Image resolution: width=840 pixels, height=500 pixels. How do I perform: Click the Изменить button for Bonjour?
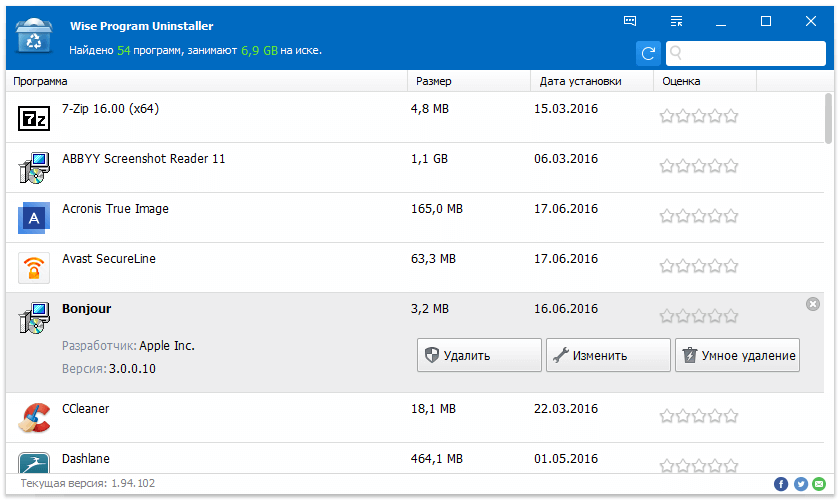608,355
